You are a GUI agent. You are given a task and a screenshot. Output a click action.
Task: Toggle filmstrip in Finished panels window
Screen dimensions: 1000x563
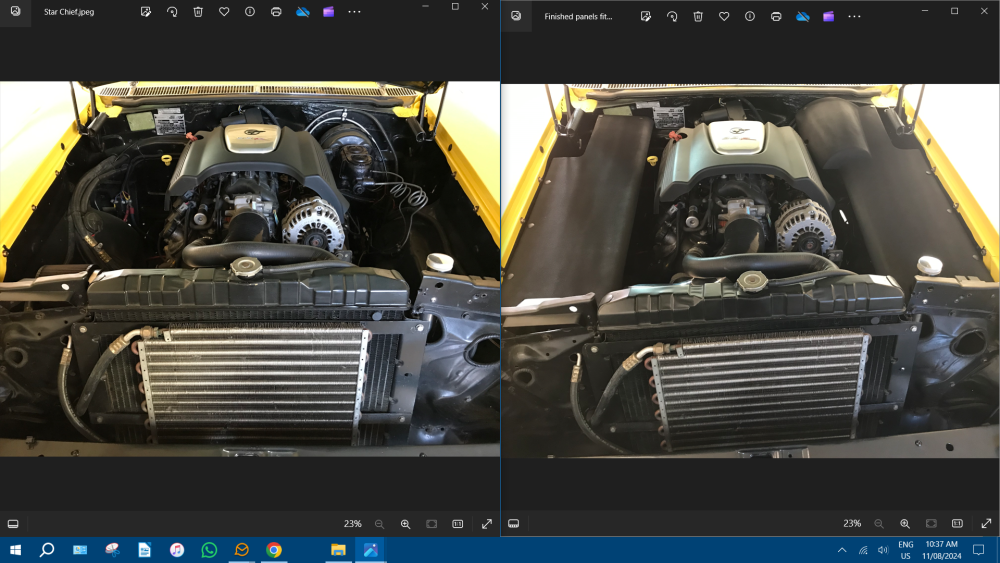(513, 523)
